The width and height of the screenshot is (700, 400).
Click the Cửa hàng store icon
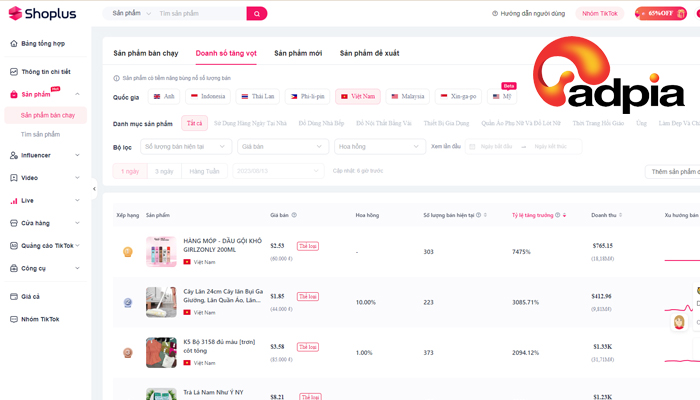[x=14, y=223]
